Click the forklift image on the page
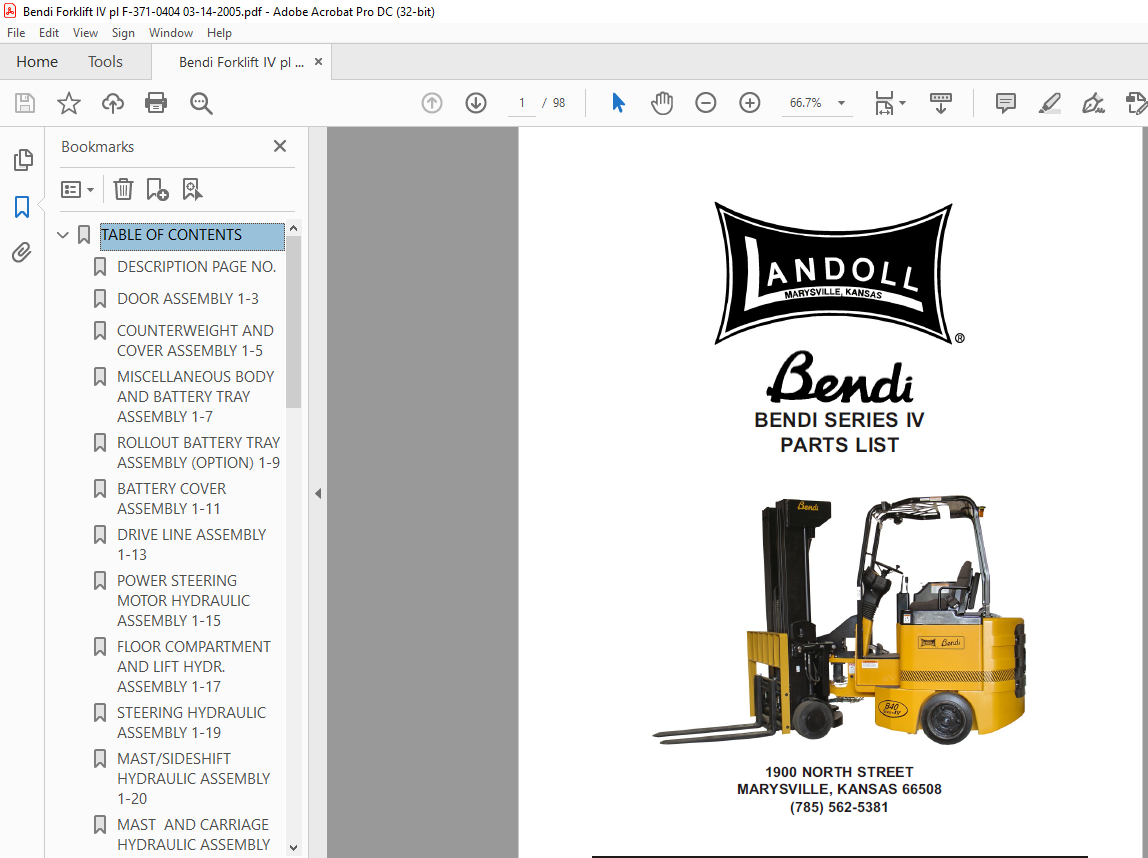This screenshot has height=858, width=1148. pos(839,621)
